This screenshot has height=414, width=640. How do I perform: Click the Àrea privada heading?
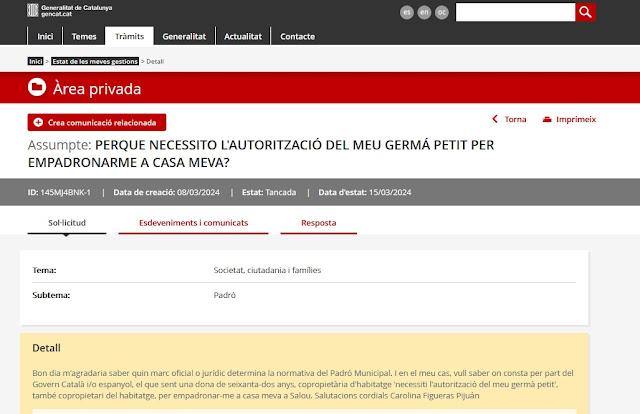(97, 89)
